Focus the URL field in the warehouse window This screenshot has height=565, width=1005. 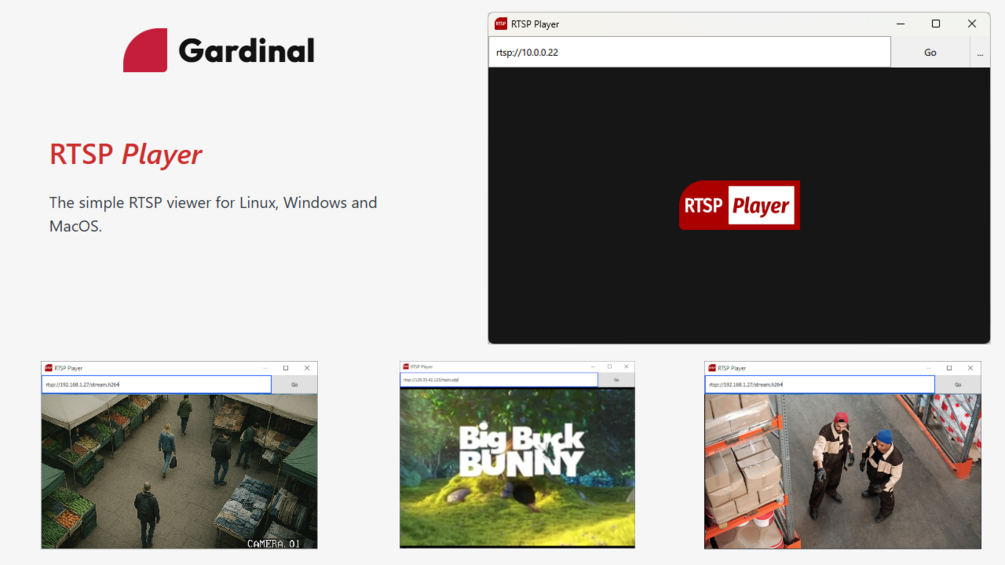point(820,384)
